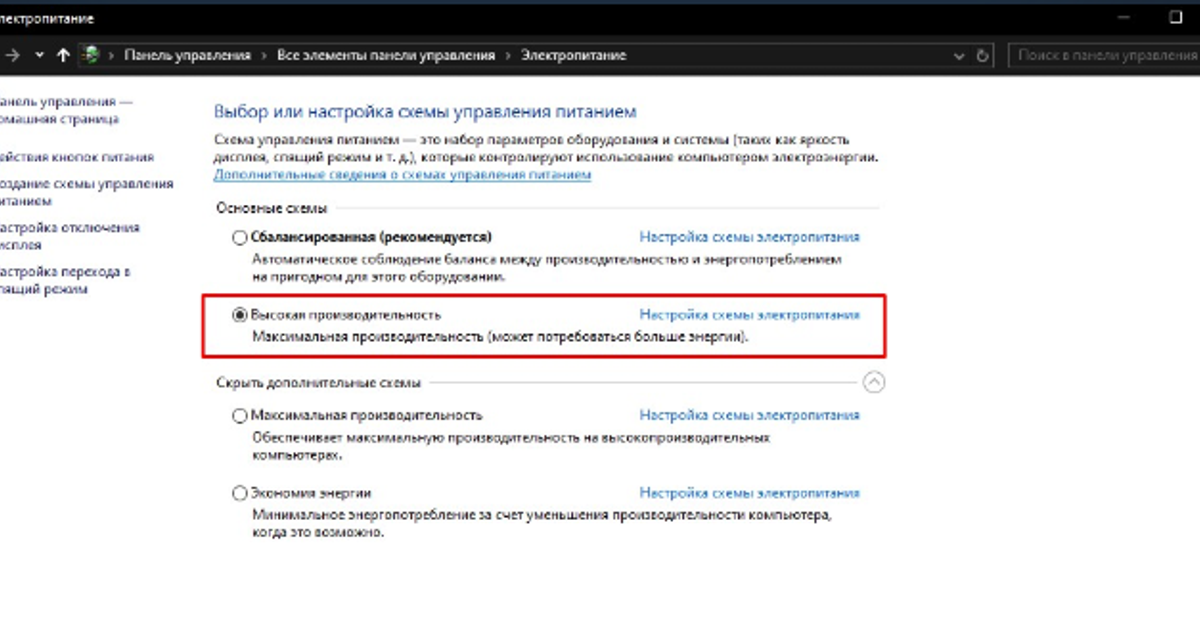Collapse additional plans using the round chevron button

(x=874, y=382)
